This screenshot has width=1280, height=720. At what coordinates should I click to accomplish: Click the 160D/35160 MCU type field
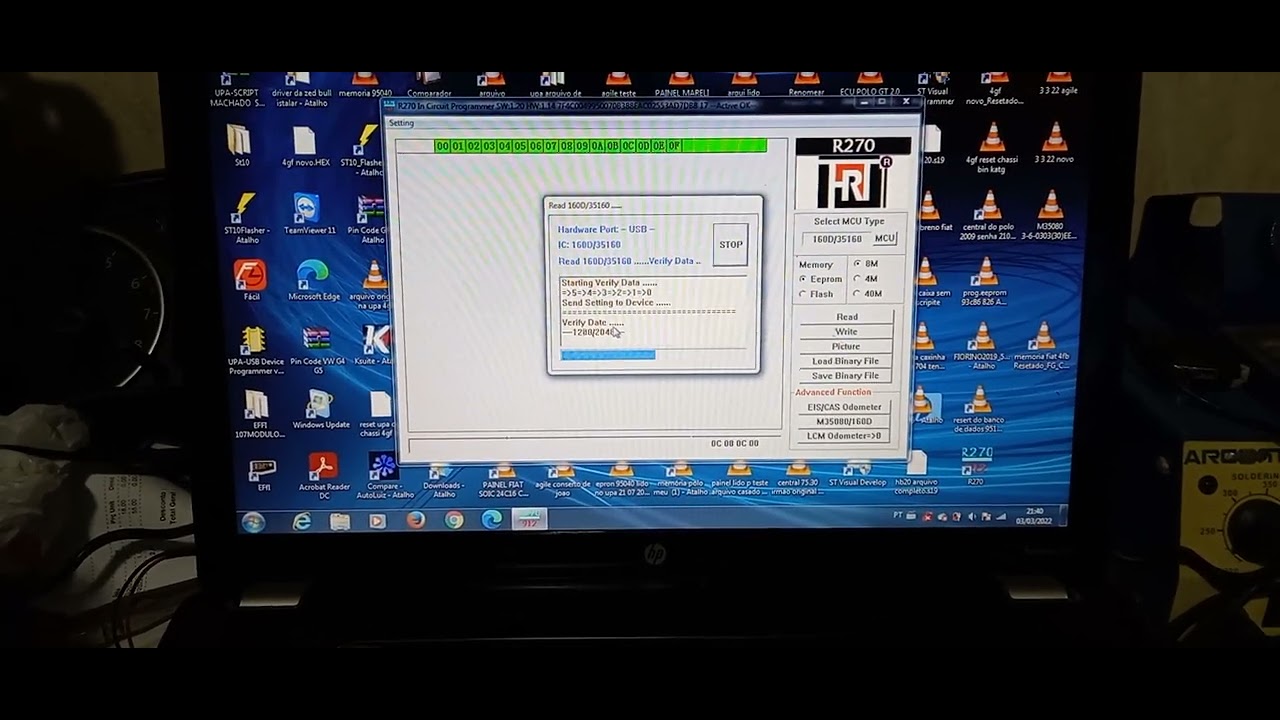coord(837,239)
